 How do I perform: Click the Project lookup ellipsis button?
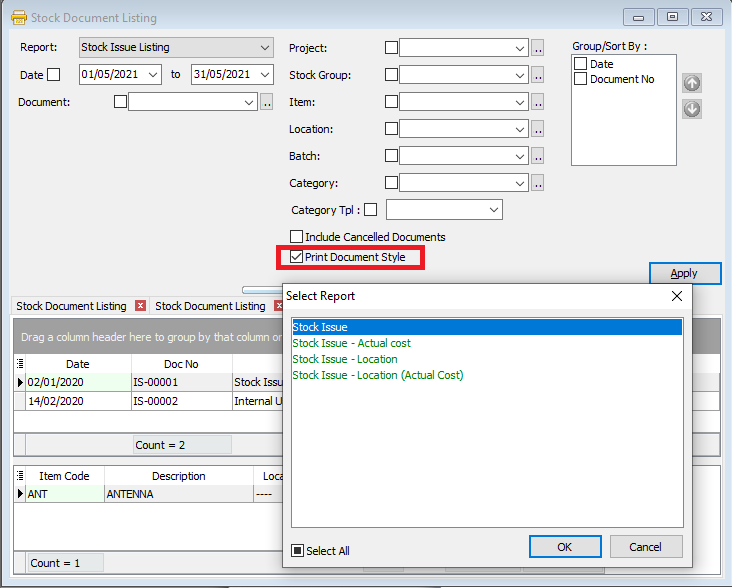click(x=537, y=48)
